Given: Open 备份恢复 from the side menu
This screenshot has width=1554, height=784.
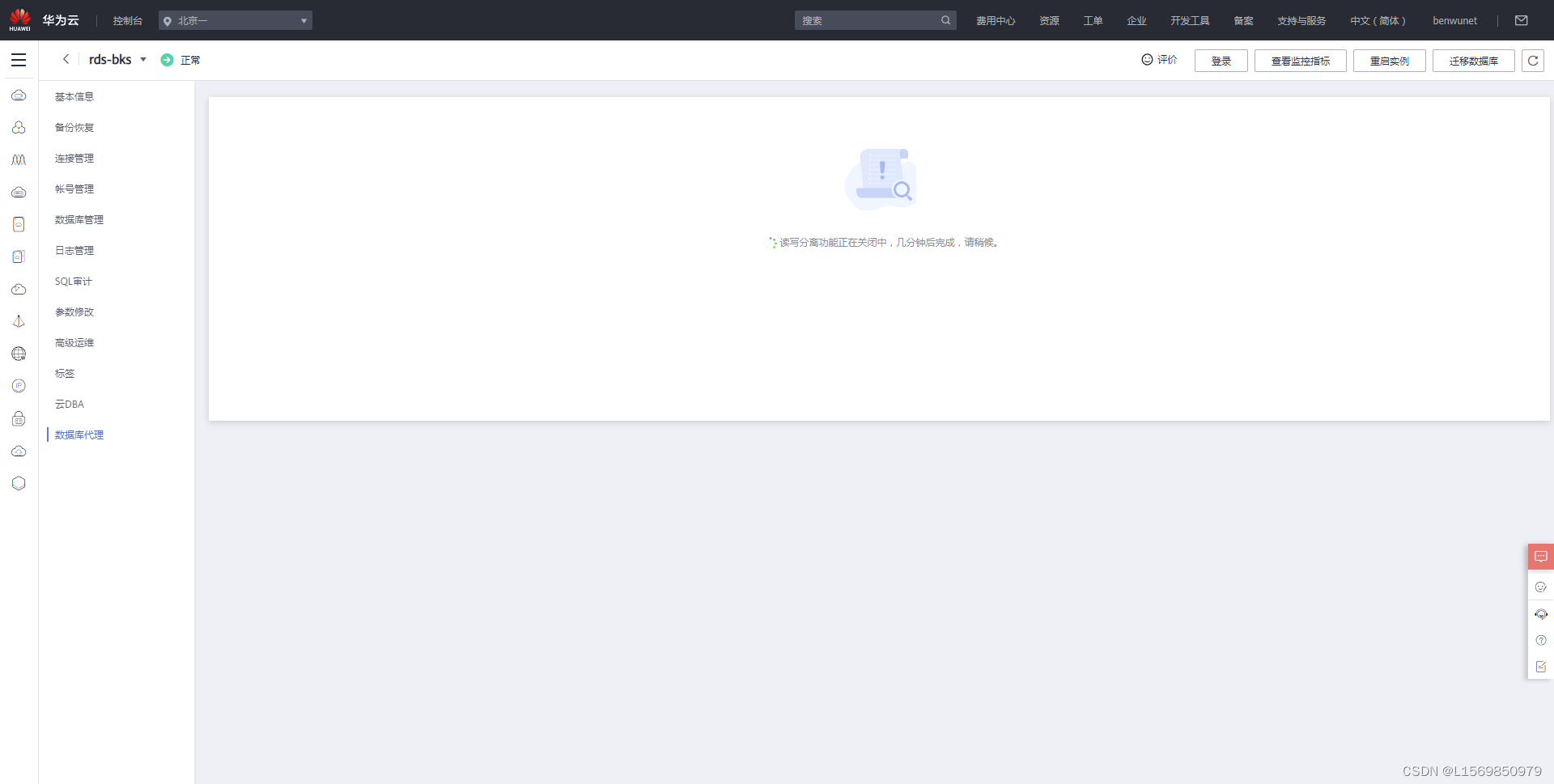Looking at the screenshot, I should [74, 128].
